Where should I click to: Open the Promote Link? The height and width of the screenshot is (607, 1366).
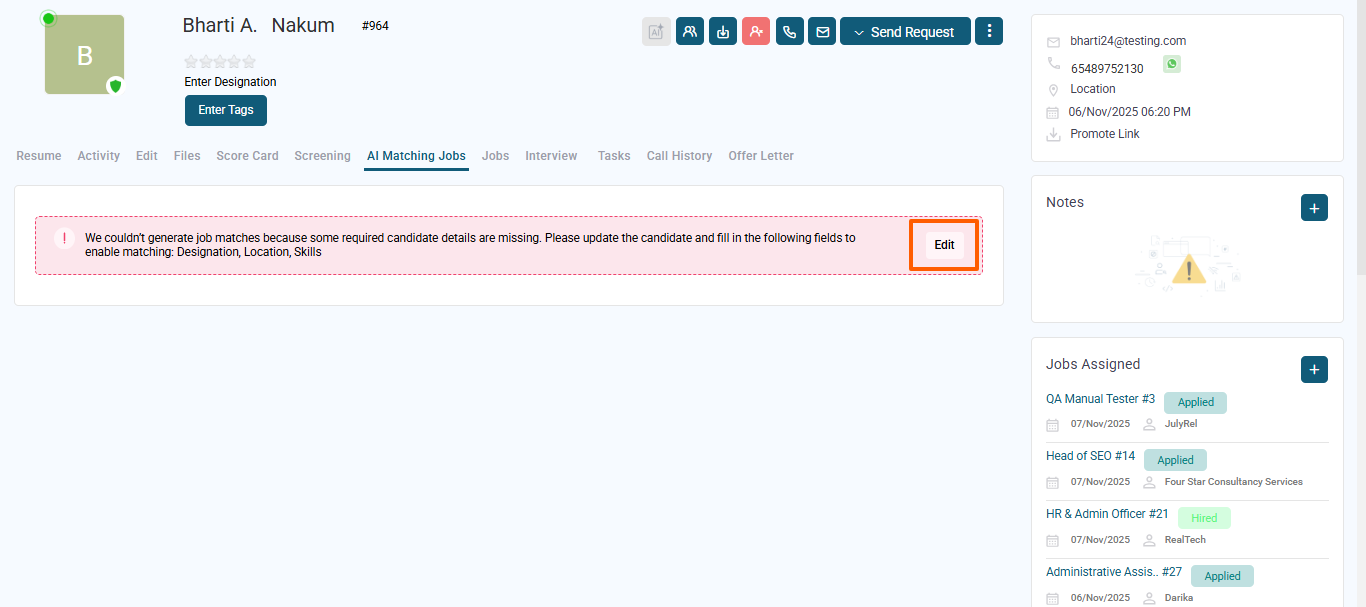click(x=1104, y=134)
